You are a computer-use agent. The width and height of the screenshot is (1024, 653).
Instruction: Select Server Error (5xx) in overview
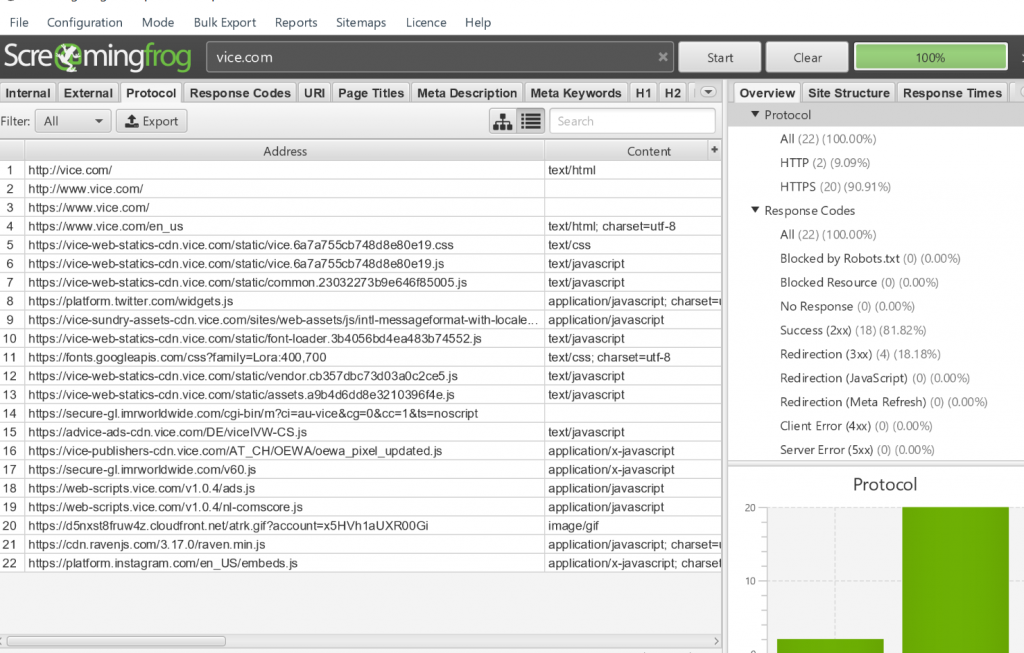[857, 450]
